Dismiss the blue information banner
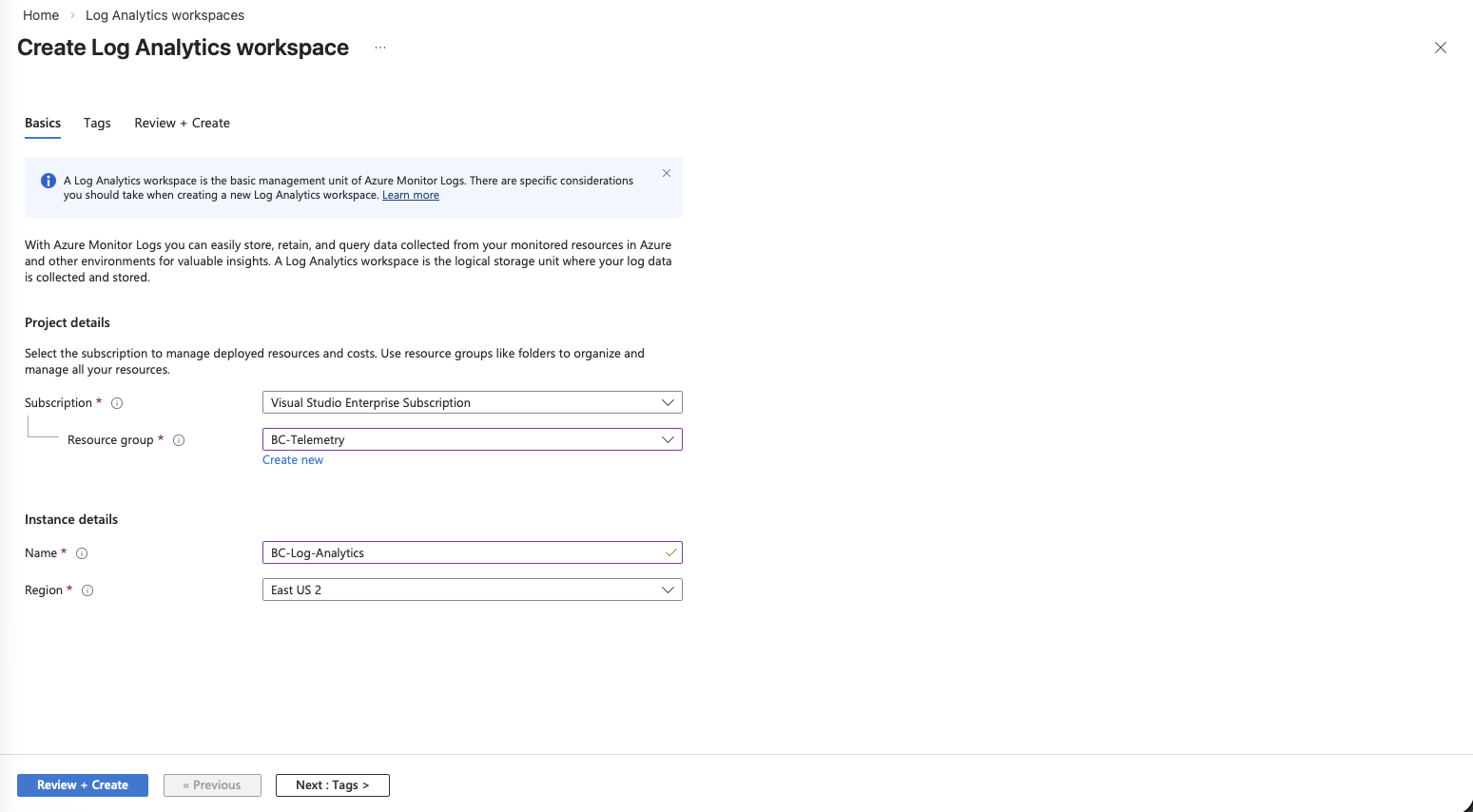The image size is (1473, 812). pos(667,173)
